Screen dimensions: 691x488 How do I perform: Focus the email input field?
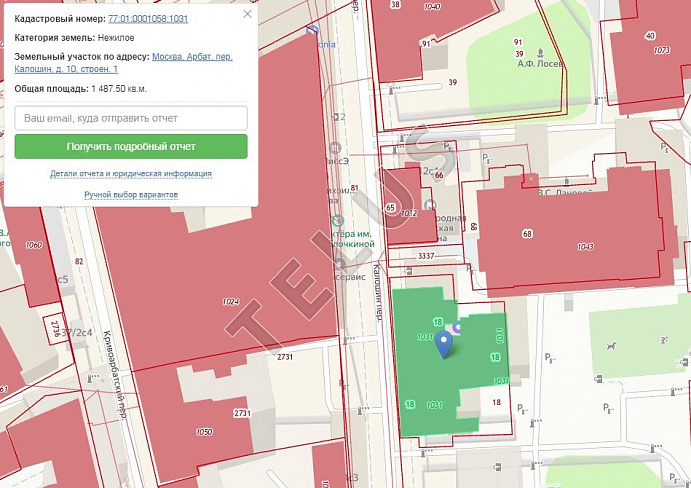point(131,118)
